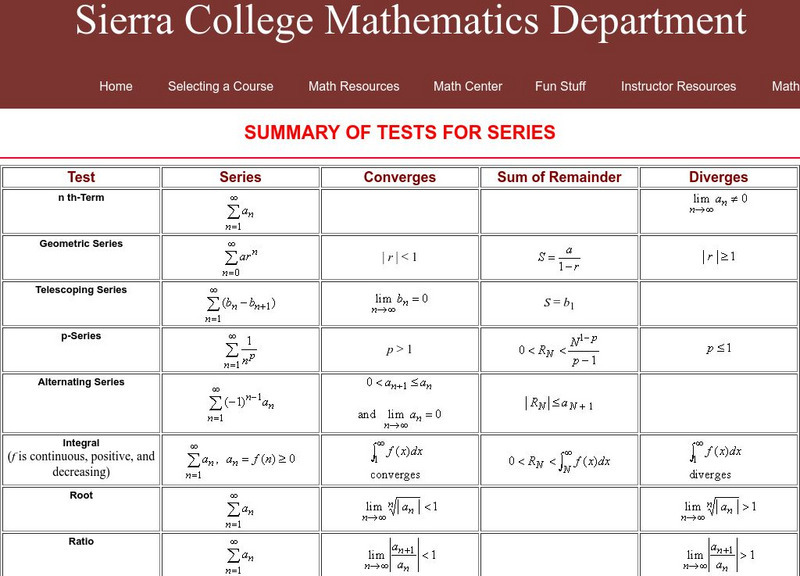The width and height of the screenshot is (800, 576).
Task: Open the Fun Stuff menu
Action: point(560,86)
